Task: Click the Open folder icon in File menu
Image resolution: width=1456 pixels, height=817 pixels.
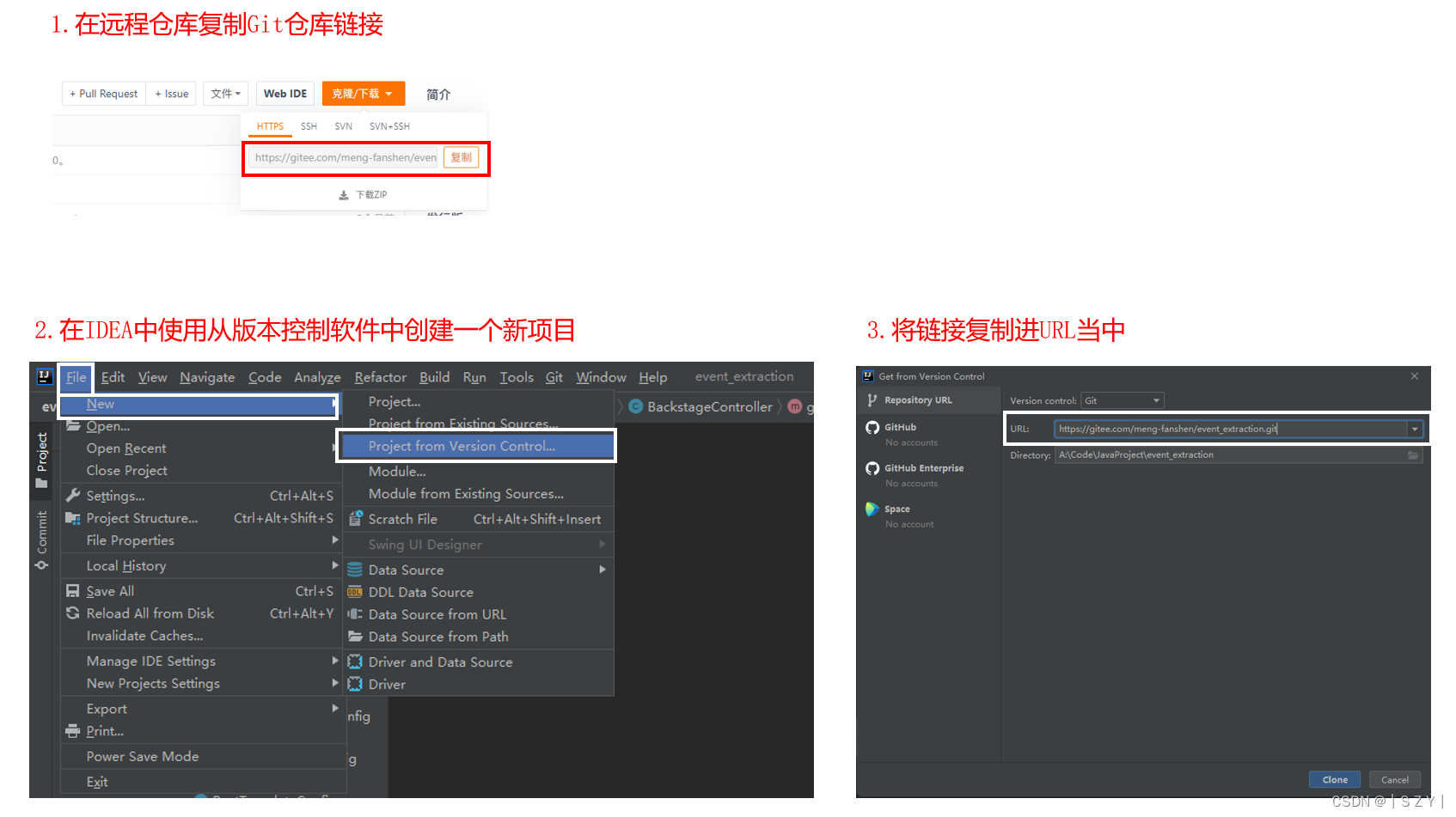Action: (x=74, y=425)
